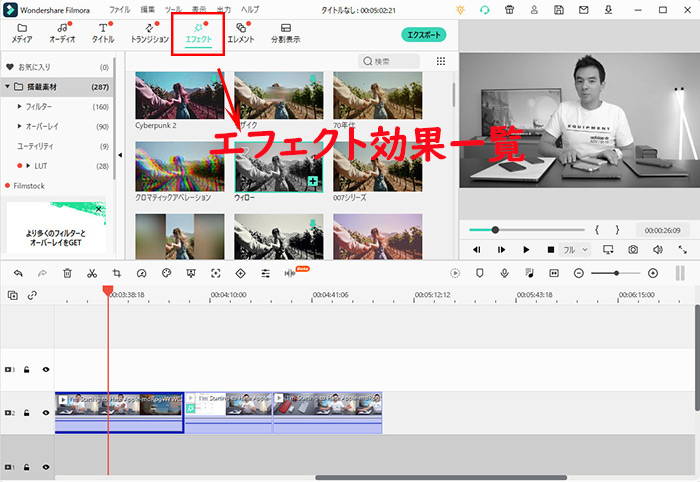Select the 007シリーズ effect thumbnail
Screen dimensions: 700x482
tap(377, 167)
